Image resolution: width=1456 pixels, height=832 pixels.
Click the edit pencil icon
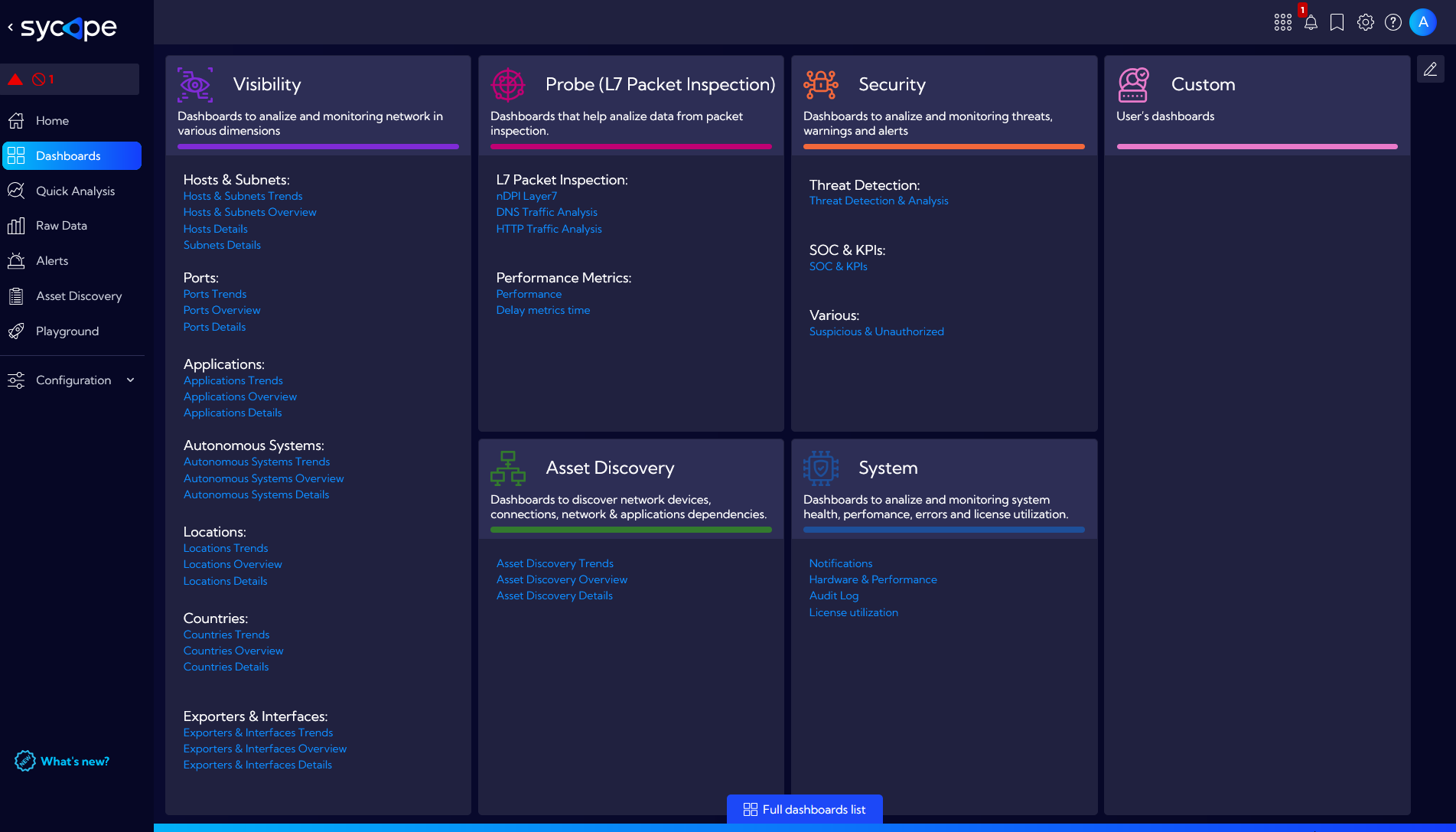[x=1430, y=70]
